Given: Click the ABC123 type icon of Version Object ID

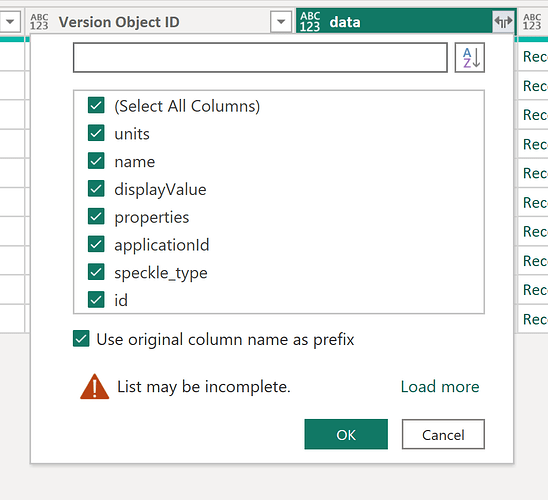Looking at the screenshot, I should (39, 22).
